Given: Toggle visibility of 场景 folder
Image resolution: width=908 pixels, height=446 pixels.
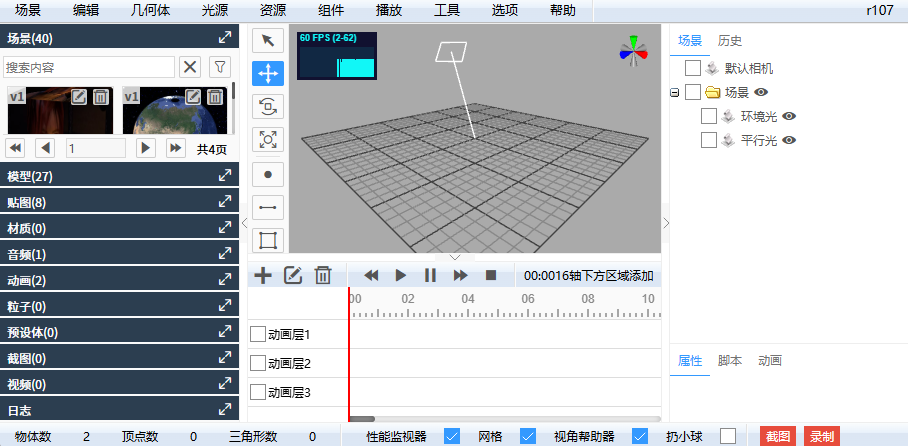Looking at the screenshot, I should click(761, 92).
